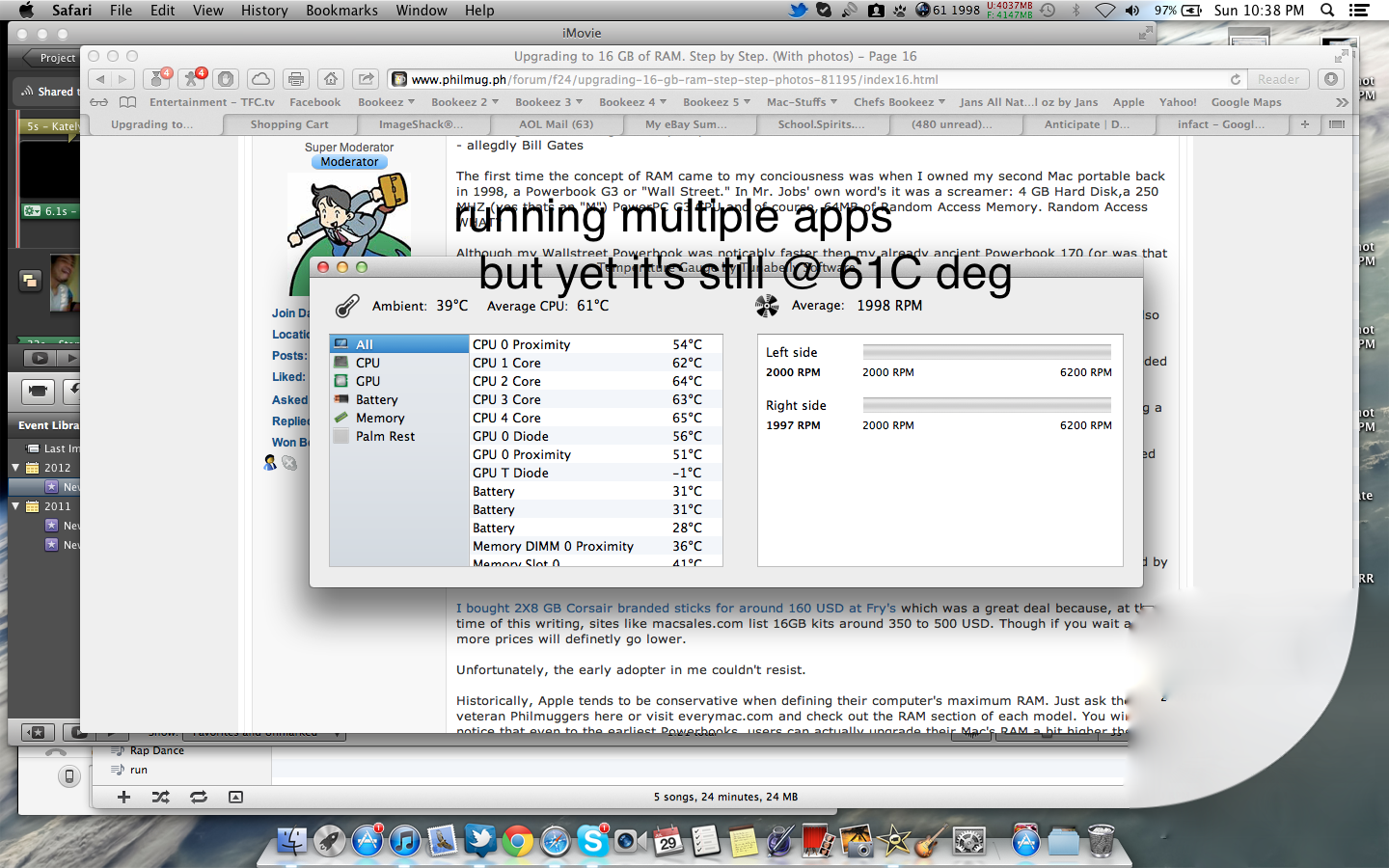
Task: Show the iTunes artwork viewer button
Action: click(235, 797)
